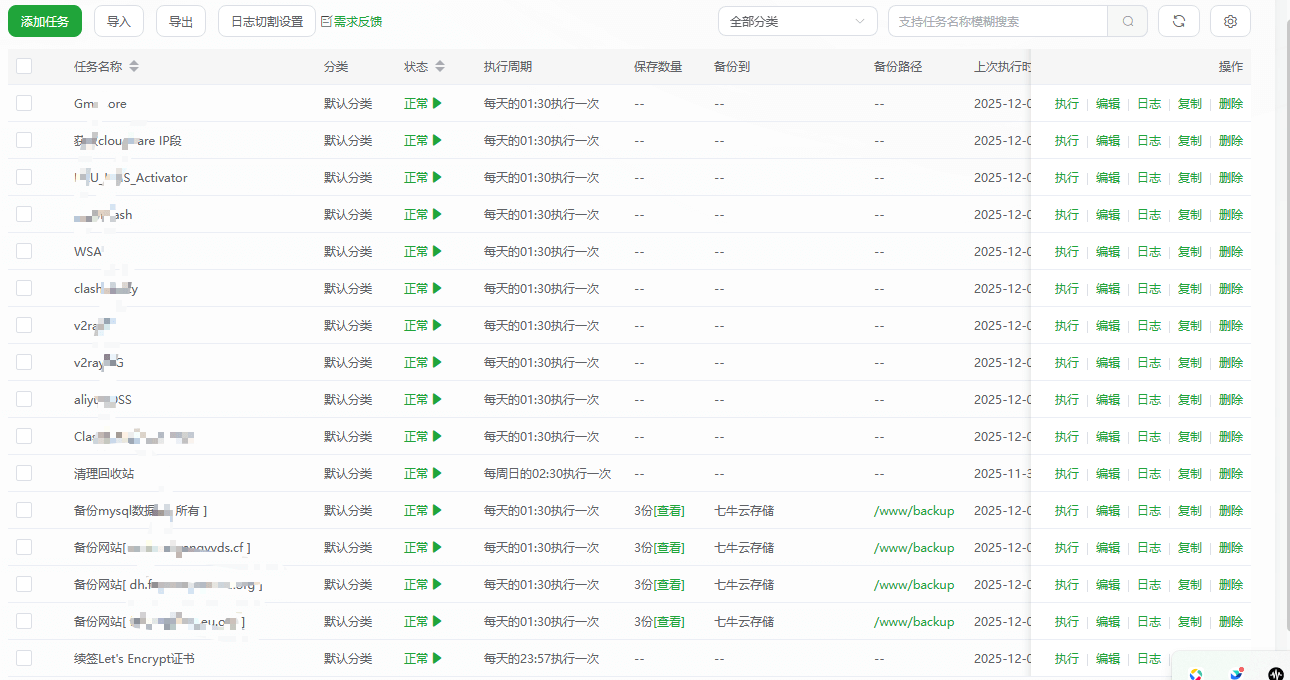Click the refresh list icon
This screenshot has height=680, width=1290.
coord(1178,21)
